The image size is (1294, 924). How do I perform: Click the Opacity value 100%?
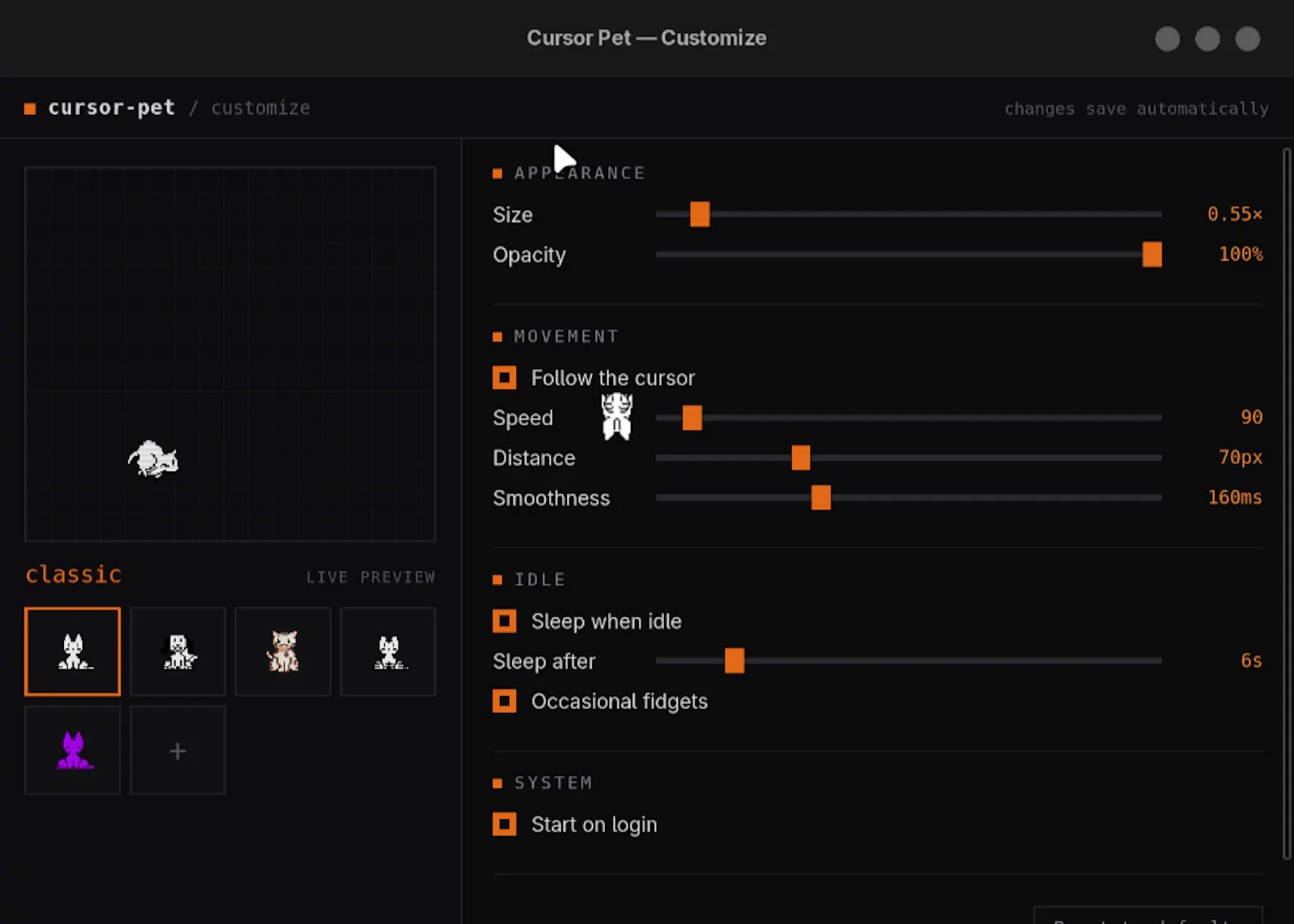(1241, 255)
